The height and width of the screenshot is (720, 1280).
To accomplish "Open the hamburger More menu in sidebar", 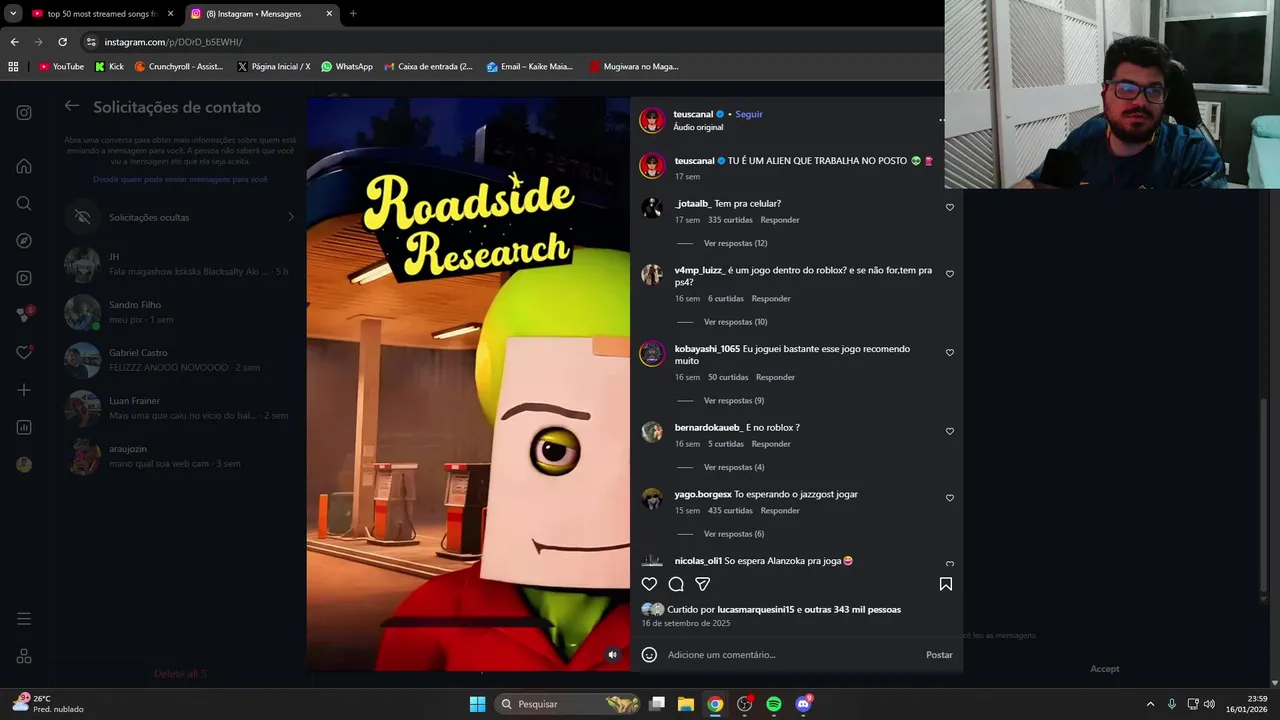I will [x=24, y=619].
